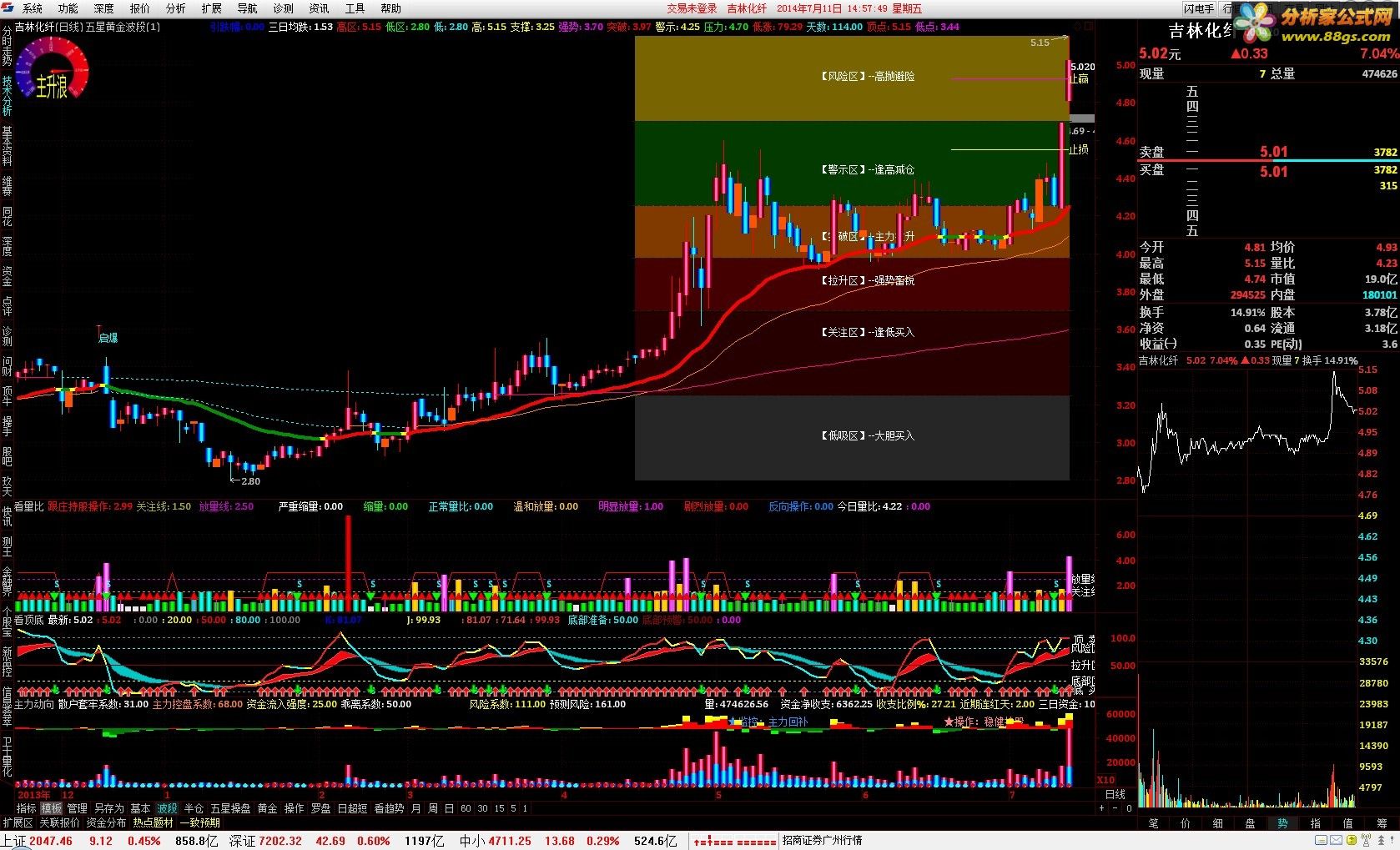Zoom out chart with minus button
Image resolution: width=1400 pixels, height=850 pixels.
pyautogui.click(x=1115, y=808)
